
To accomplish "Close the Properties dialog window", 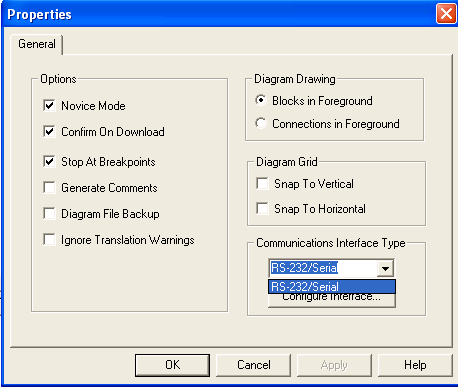I will 446,14.
